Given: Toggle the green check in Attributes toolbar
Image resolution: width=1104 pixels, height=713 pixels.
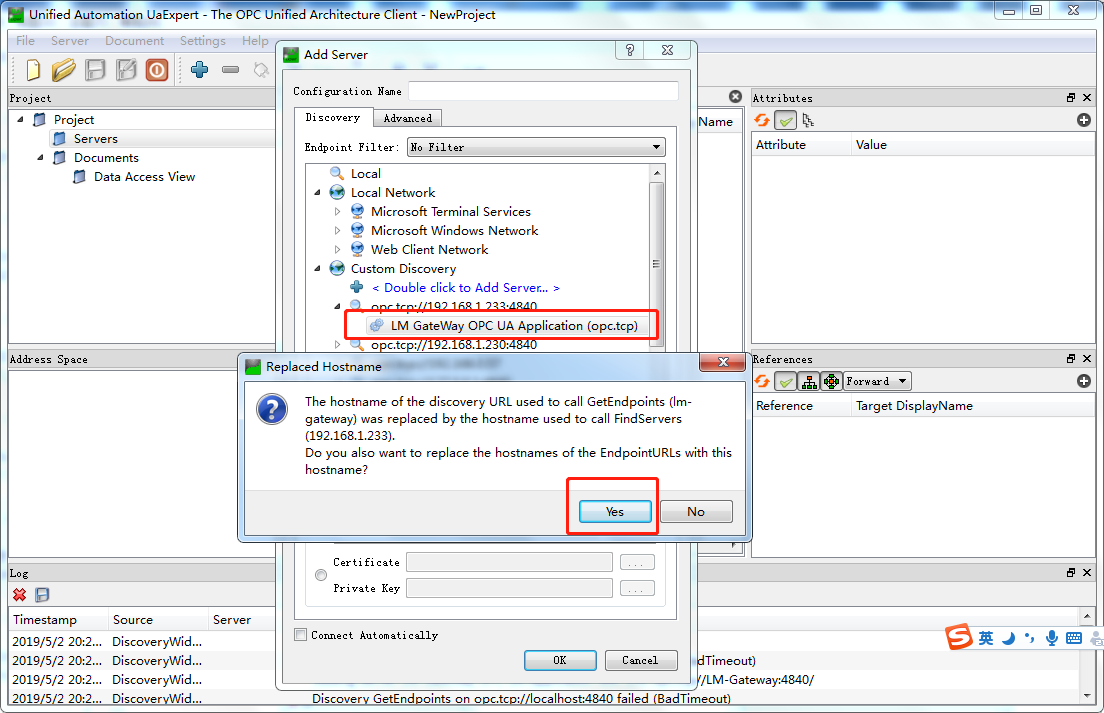Looking at the screenshot, I should pyautogui.click(x=785, y=120).
